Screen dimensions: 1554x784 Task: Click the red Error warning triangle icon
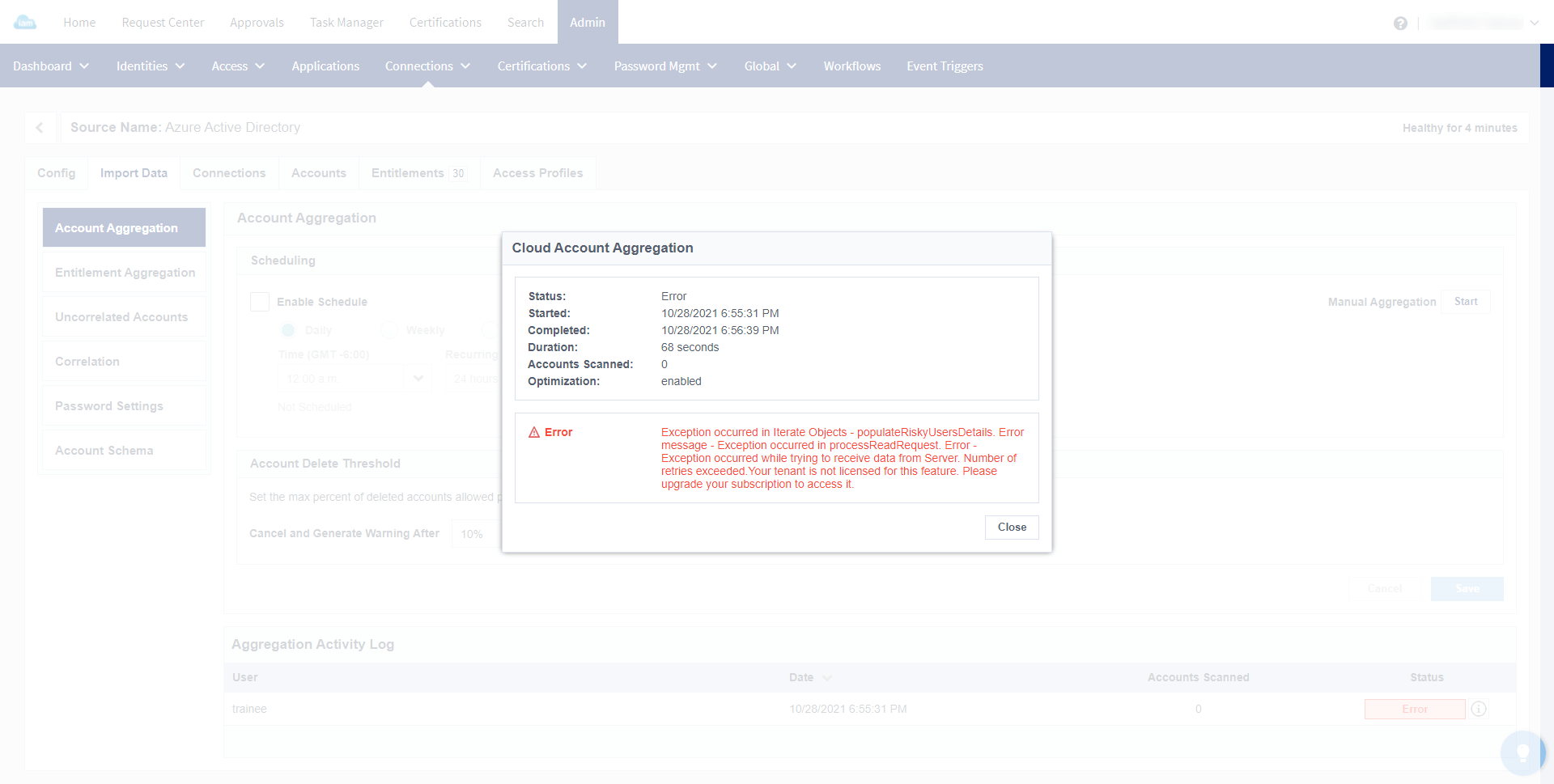click(x=534, y=432)
